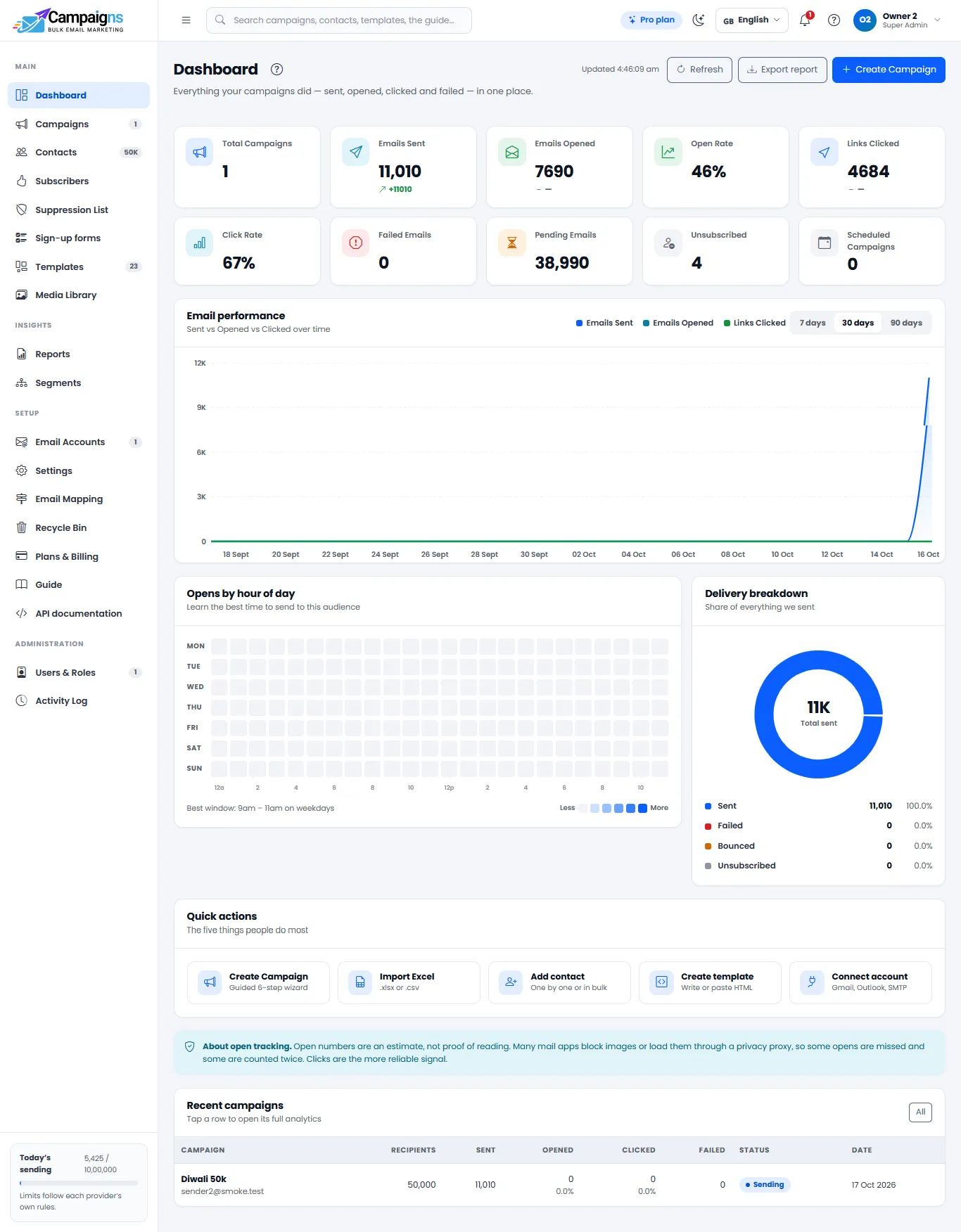Click the Sign-up forms icon
This screenshot has width=961, height=1232.
click(22, 238)
